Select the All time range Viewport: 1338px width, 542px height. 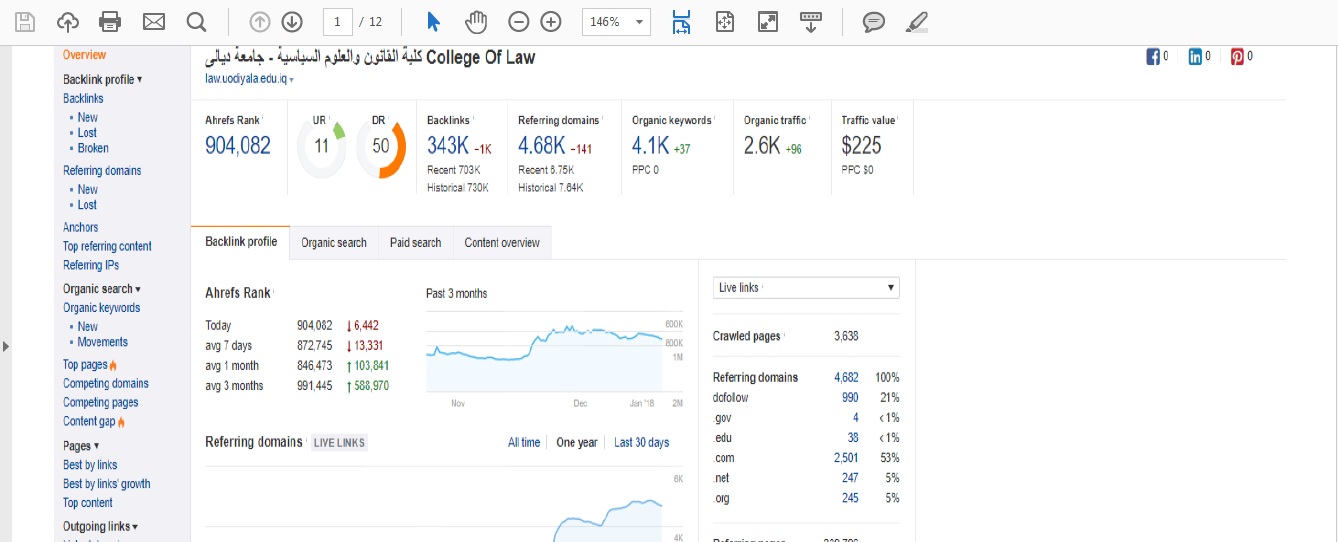click(x=524, y=442)
